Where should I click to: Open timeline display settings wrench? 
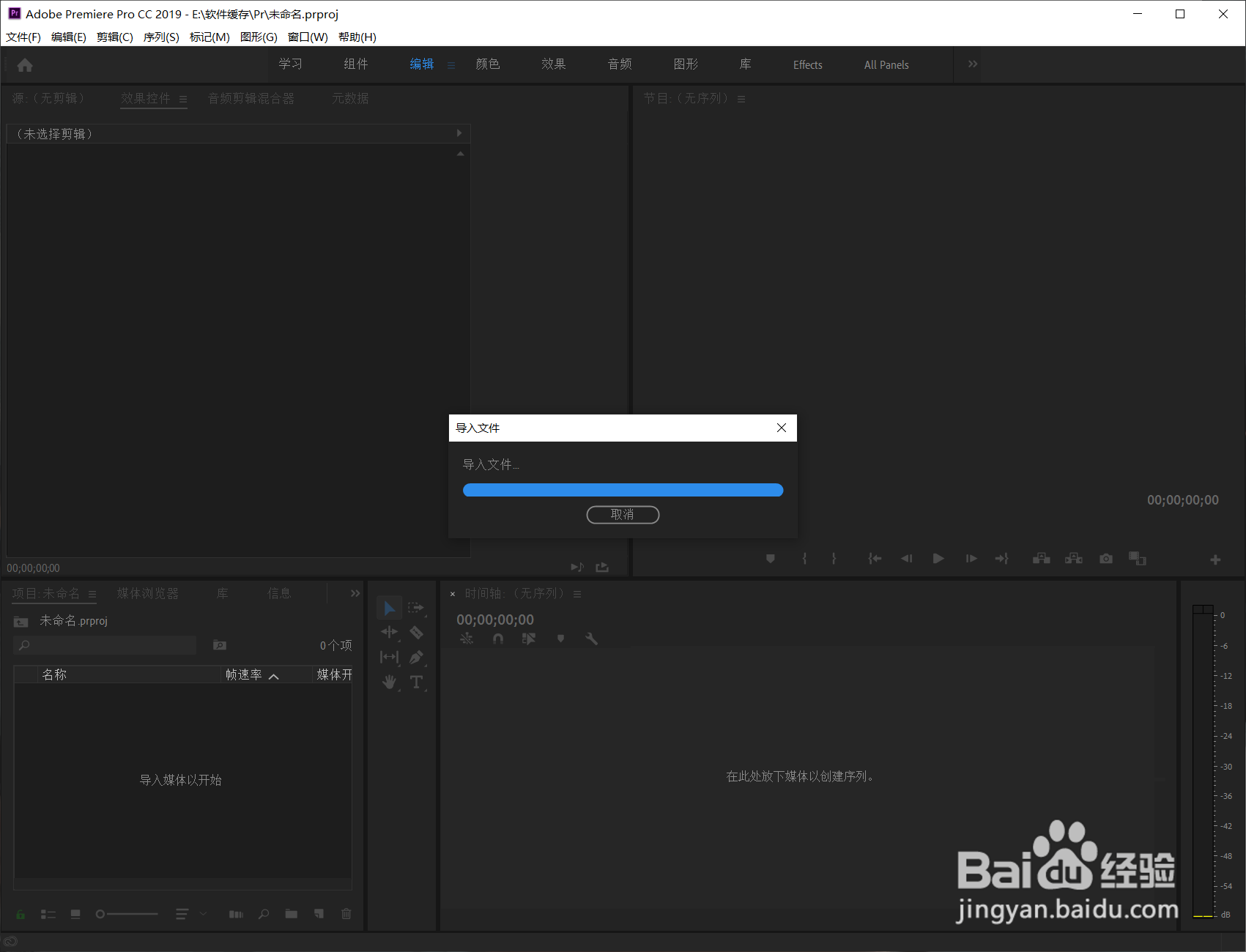591,639
